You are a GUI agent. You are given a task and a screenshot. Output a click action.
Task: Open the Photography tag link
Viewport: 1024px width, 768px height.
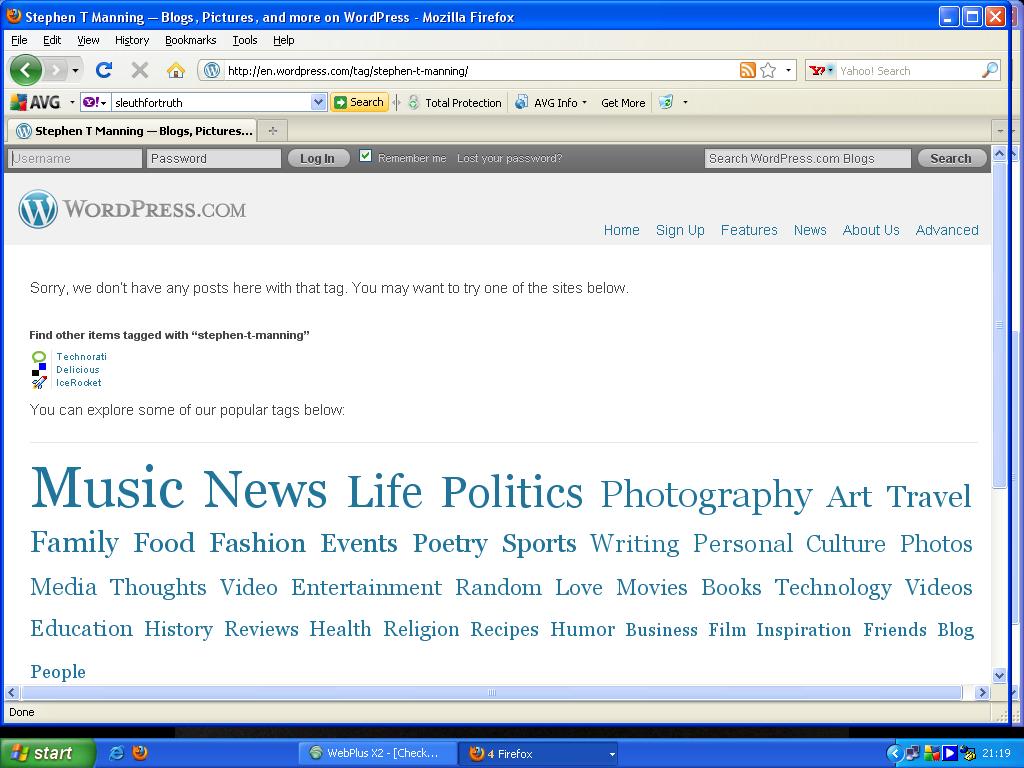click(x=706, y=496)
